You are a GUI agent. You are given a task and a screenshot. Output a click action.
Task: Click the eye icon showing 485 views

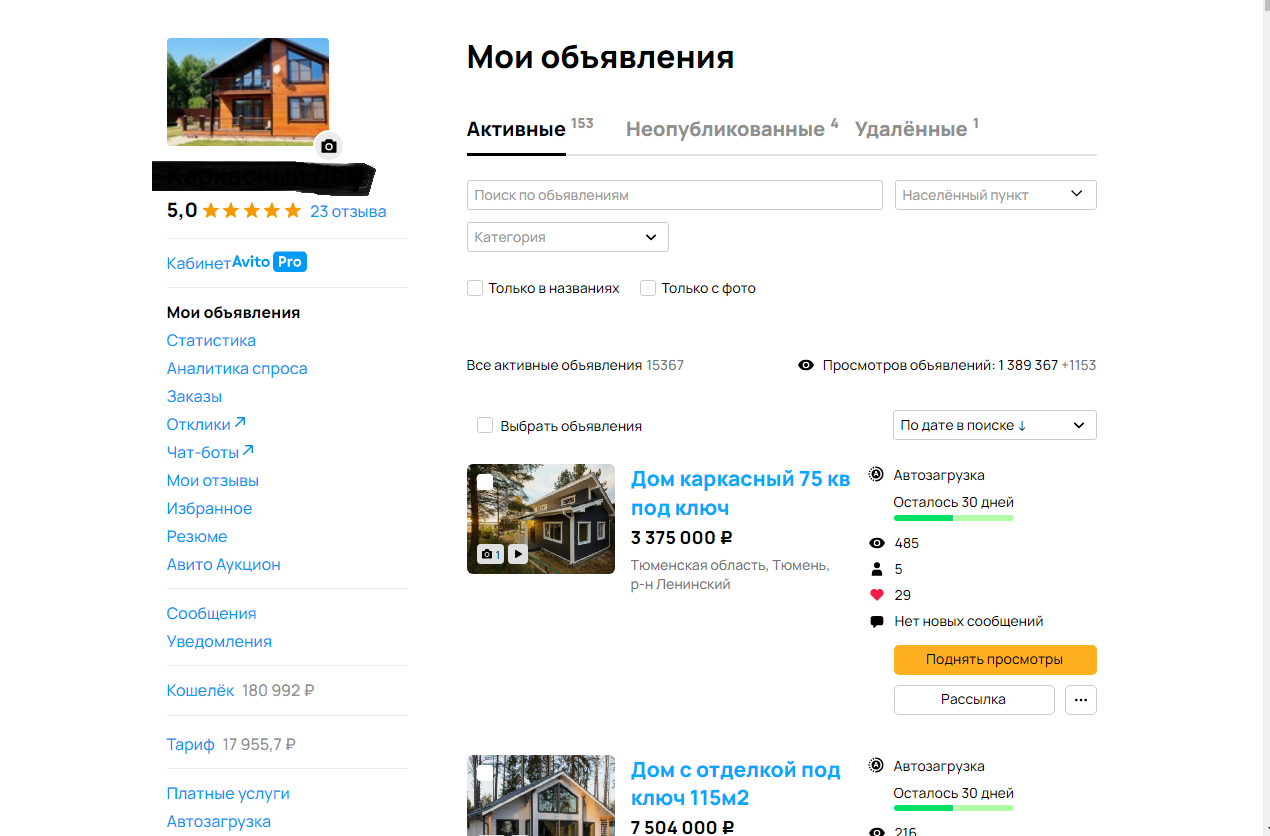pos(878,543)
